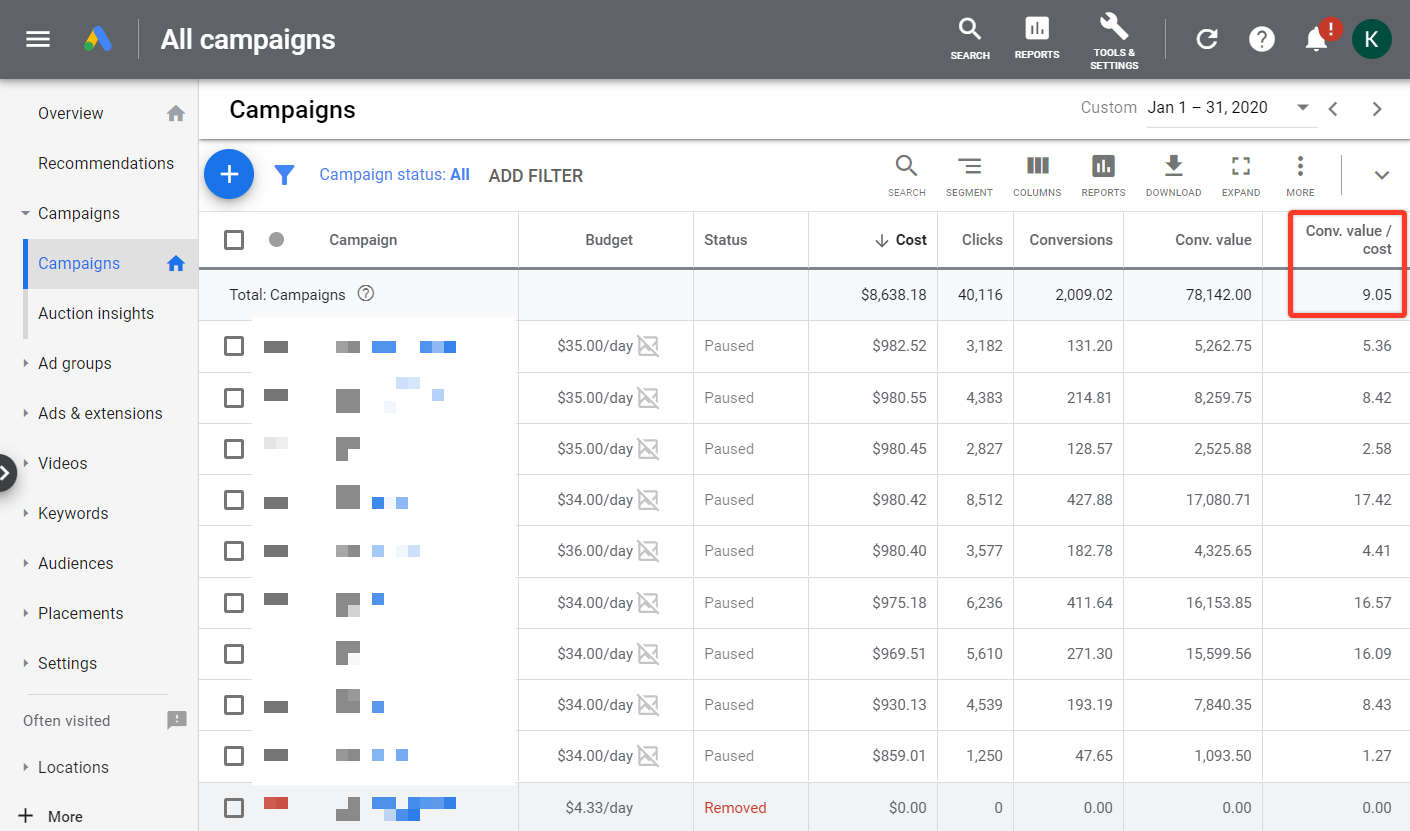
Task: Open Locations in sidebar
Action: click(73, 767)
